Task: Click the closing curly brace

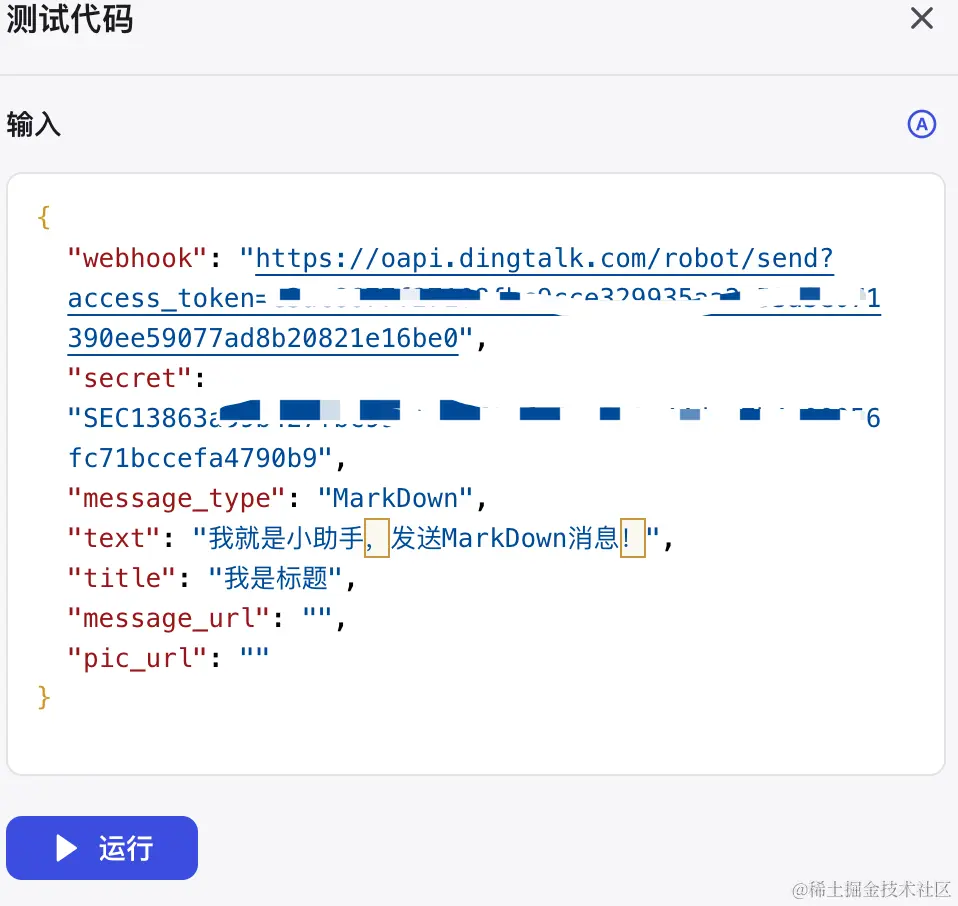Action: coord(43,697)
